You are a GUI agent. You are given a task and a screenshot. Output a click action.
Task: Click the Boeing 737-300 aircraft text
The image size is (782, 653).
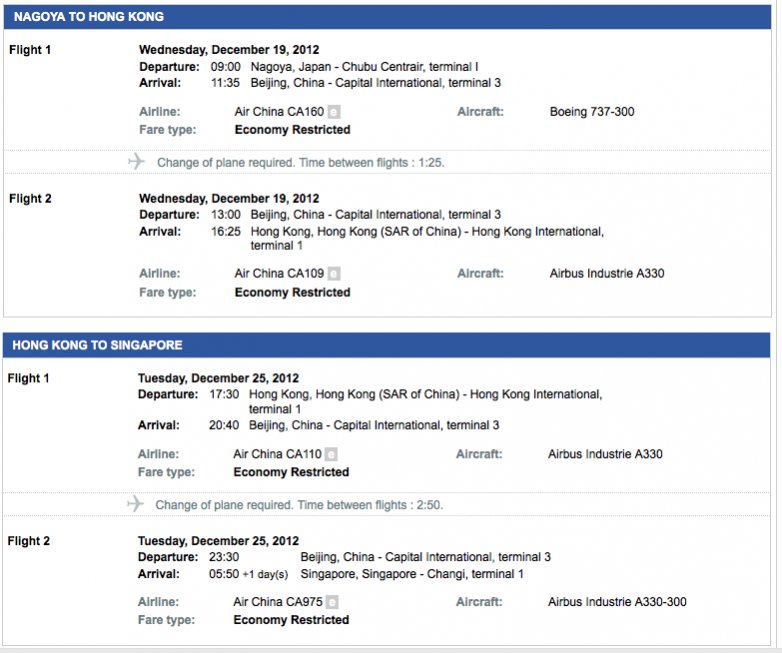592,112
